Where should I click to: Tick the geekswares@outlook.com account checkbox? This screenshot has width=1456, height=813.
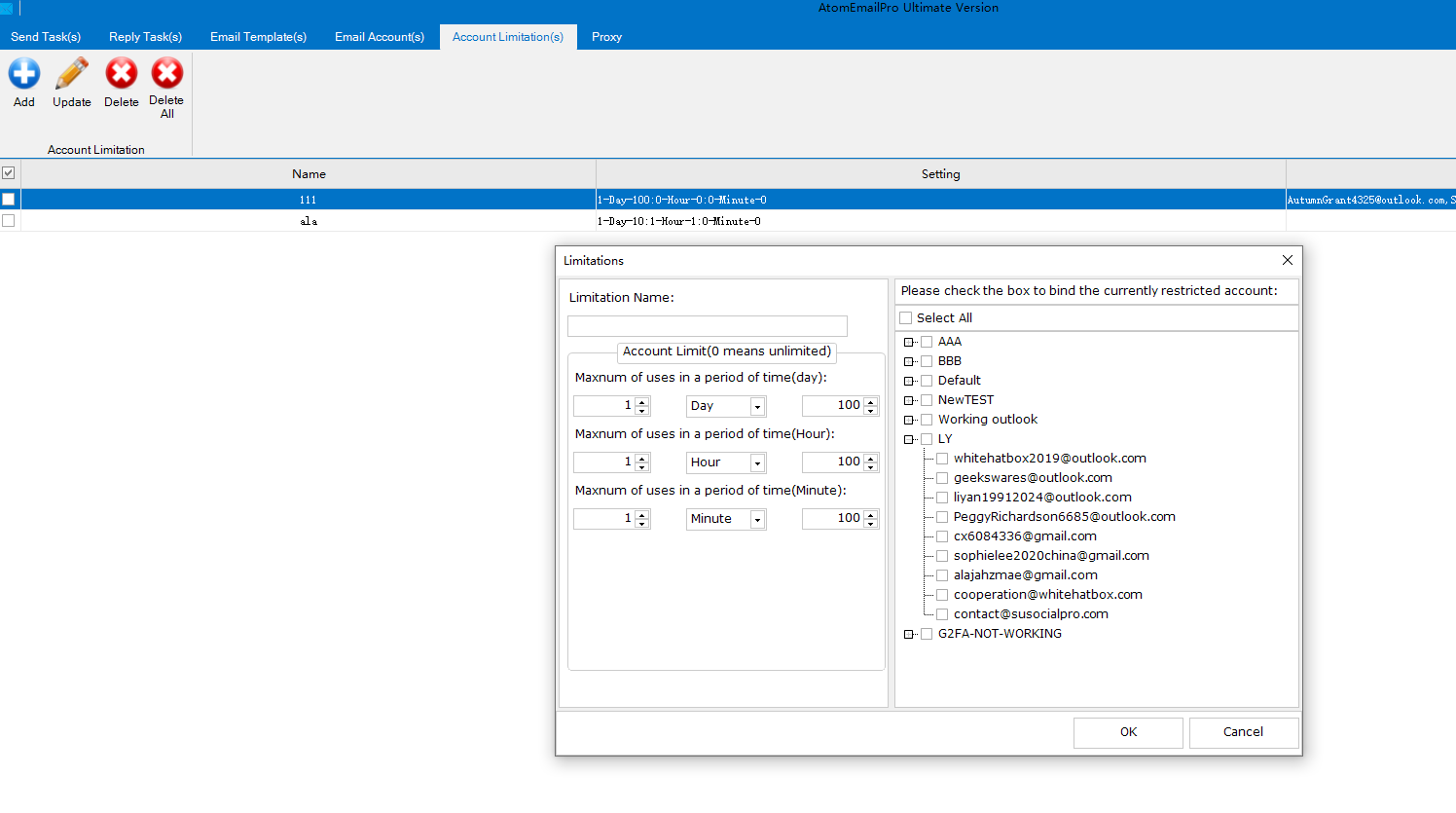pyautogui.click(x=942, y=478)
